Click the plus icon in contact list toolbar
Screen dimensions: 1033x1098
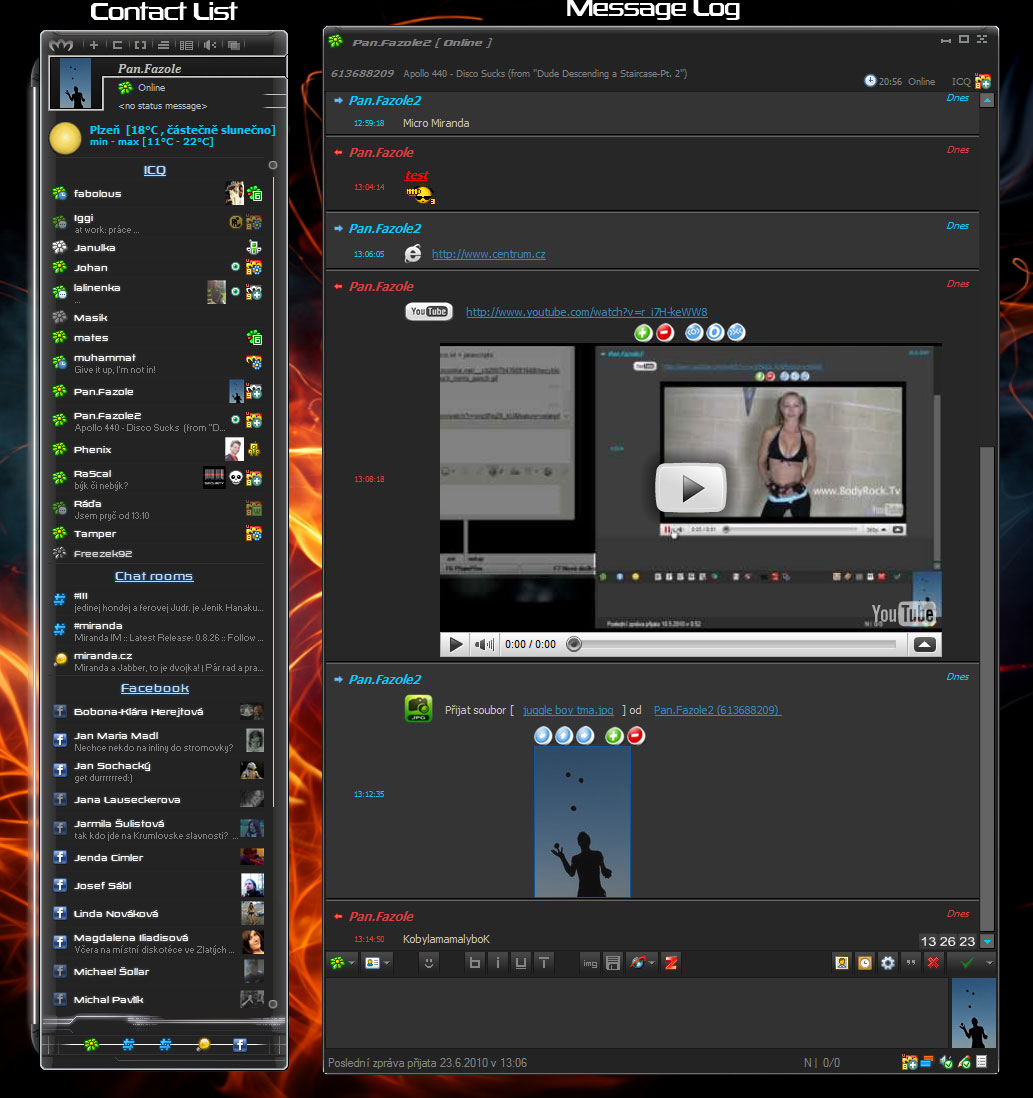(x=94, y=45)
